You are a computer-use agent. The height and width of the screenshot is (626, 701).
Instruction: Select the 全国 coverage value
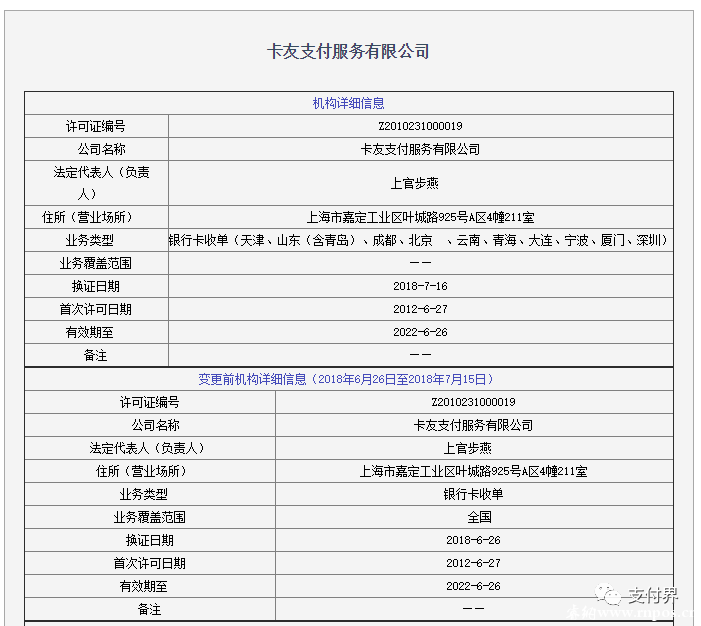(x=480, y=517)
